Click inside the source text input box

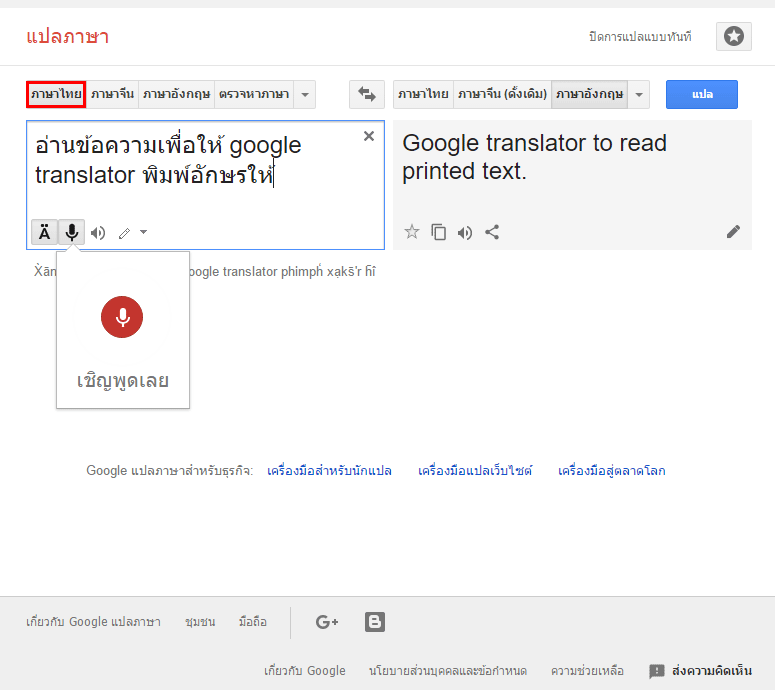pos(206,185)
